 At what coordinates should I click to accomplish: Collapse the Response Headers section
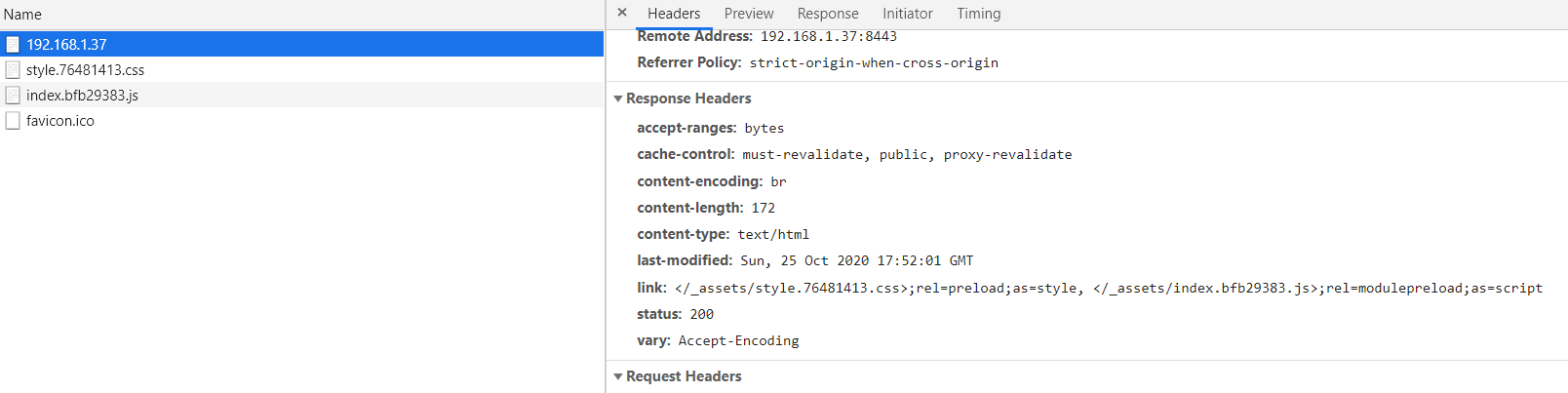618,98
